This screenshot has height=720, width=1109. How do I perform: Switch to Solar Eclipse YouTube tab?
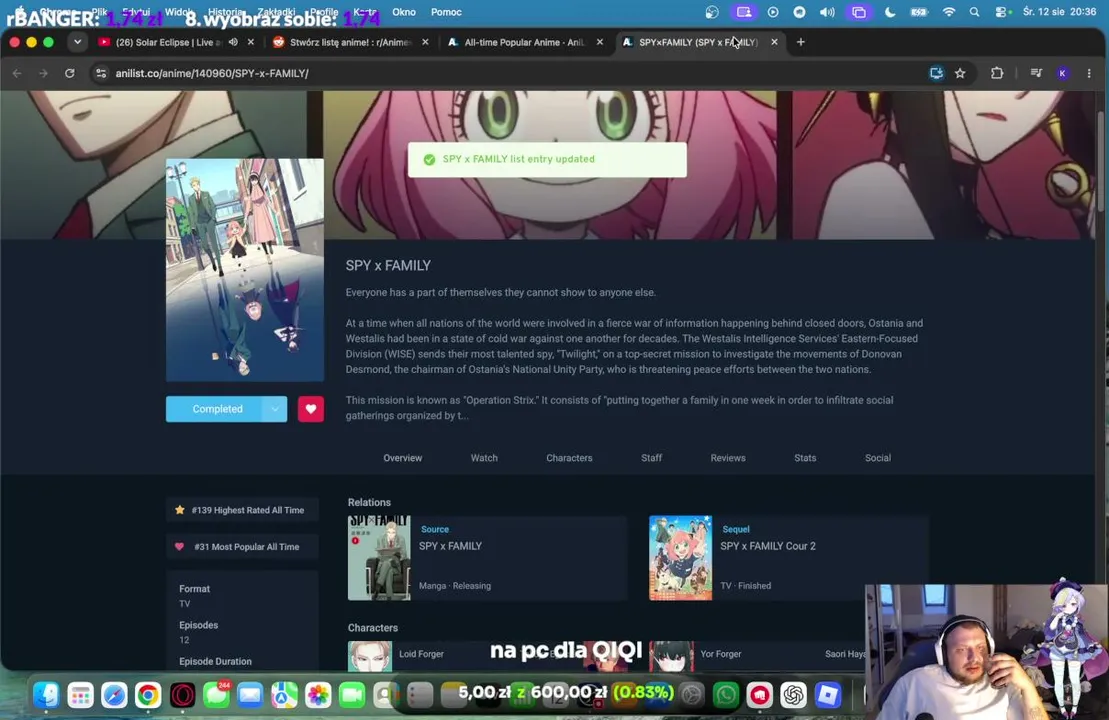pos(168,42)
